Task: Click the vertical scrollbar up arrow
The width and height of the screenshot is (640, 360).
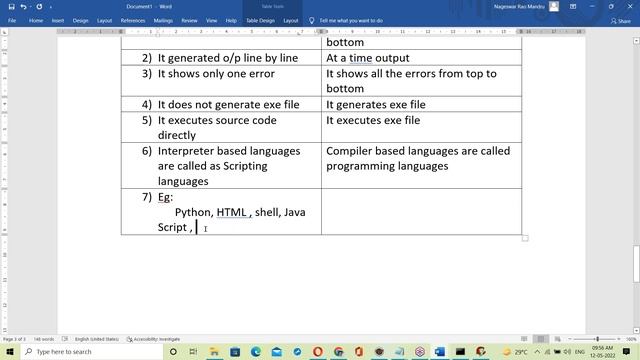Action: pos(636,41)
